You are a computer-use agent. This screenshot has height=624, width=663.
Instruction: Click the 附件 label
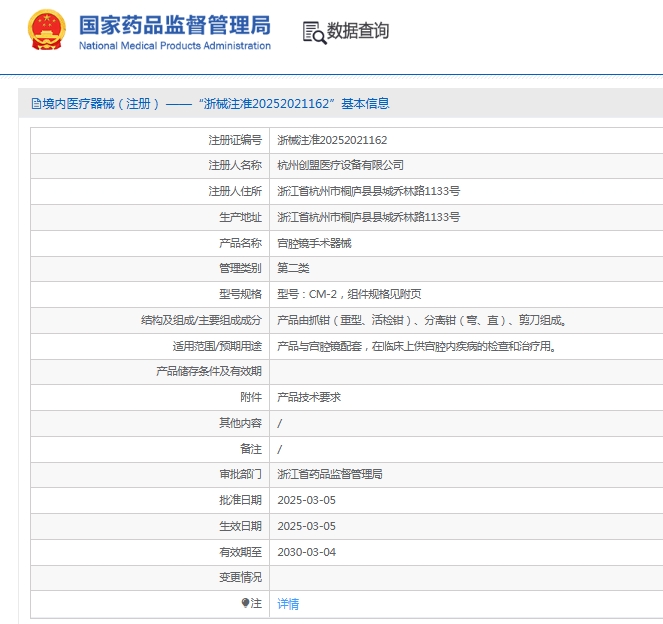click(251, 397)
